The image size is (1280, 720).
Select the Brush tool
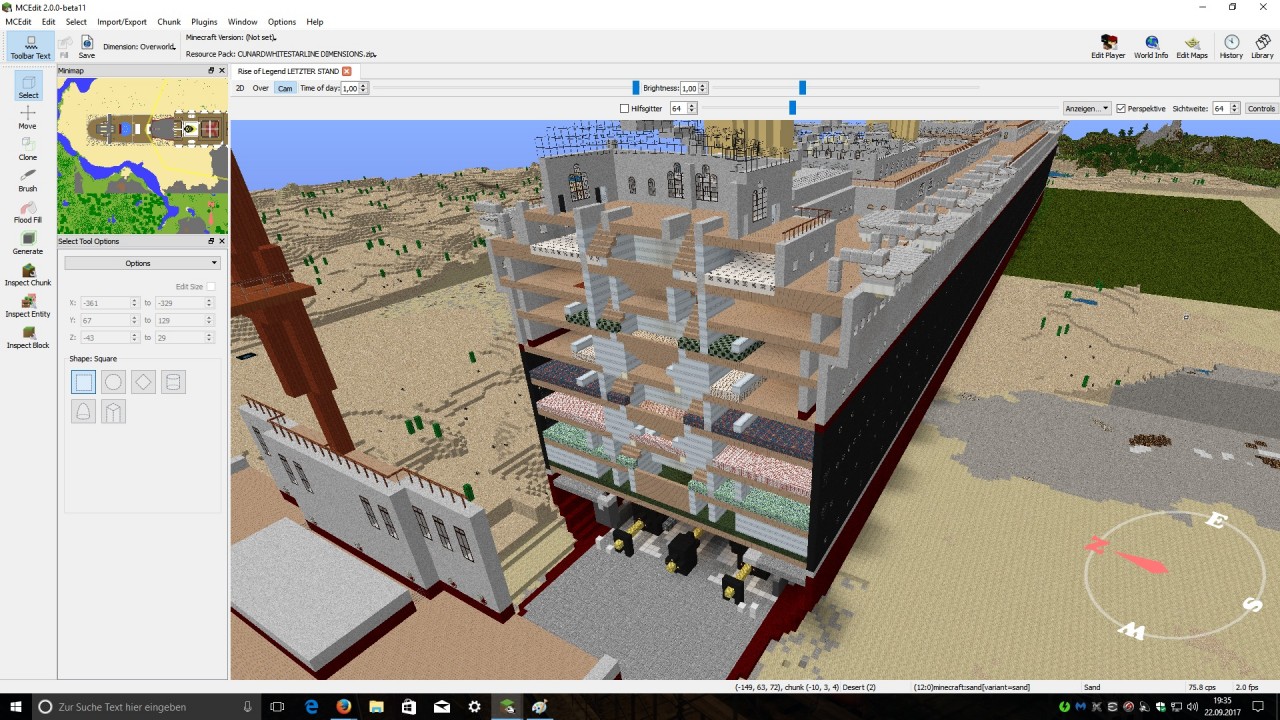(27, 180)
